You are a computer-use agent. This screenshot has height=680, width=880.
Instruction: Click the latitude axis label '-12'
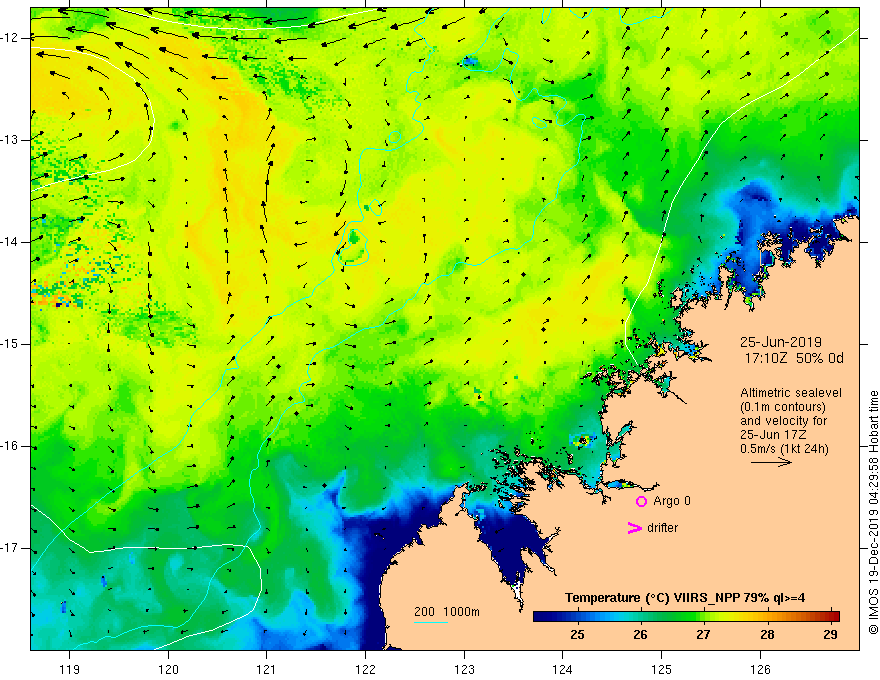[x=10, y=38]
